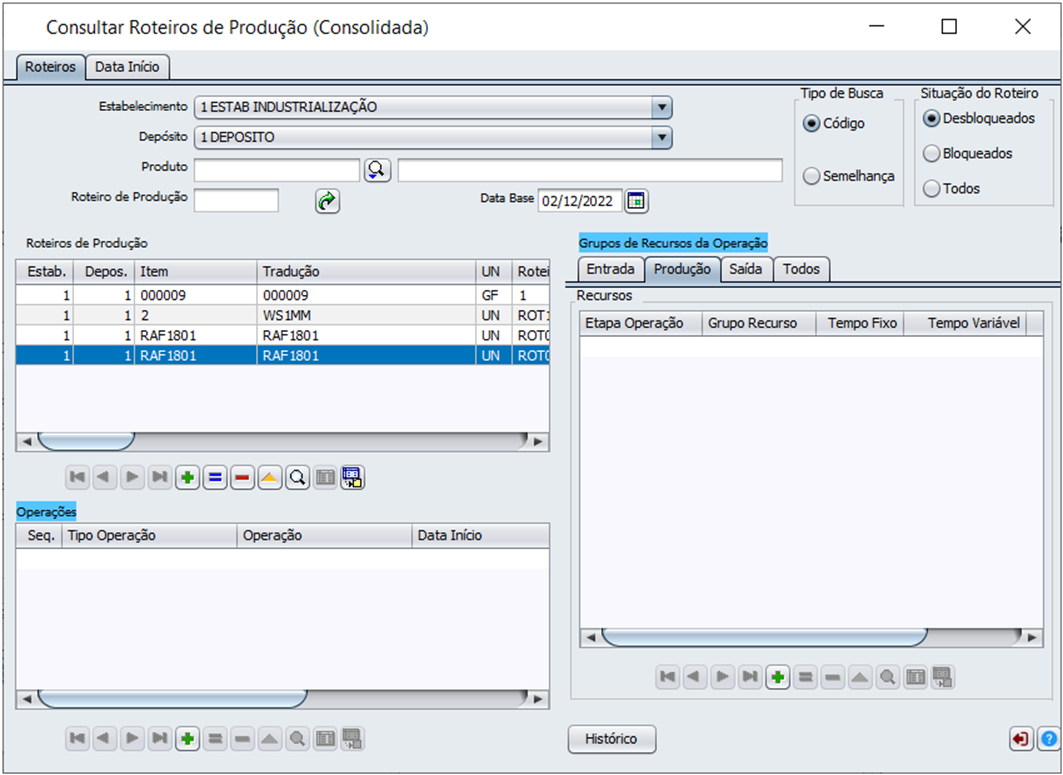
Task: Go to first record in Recursos toolbar
Action: pyautogui.click(x=668, y=677)
